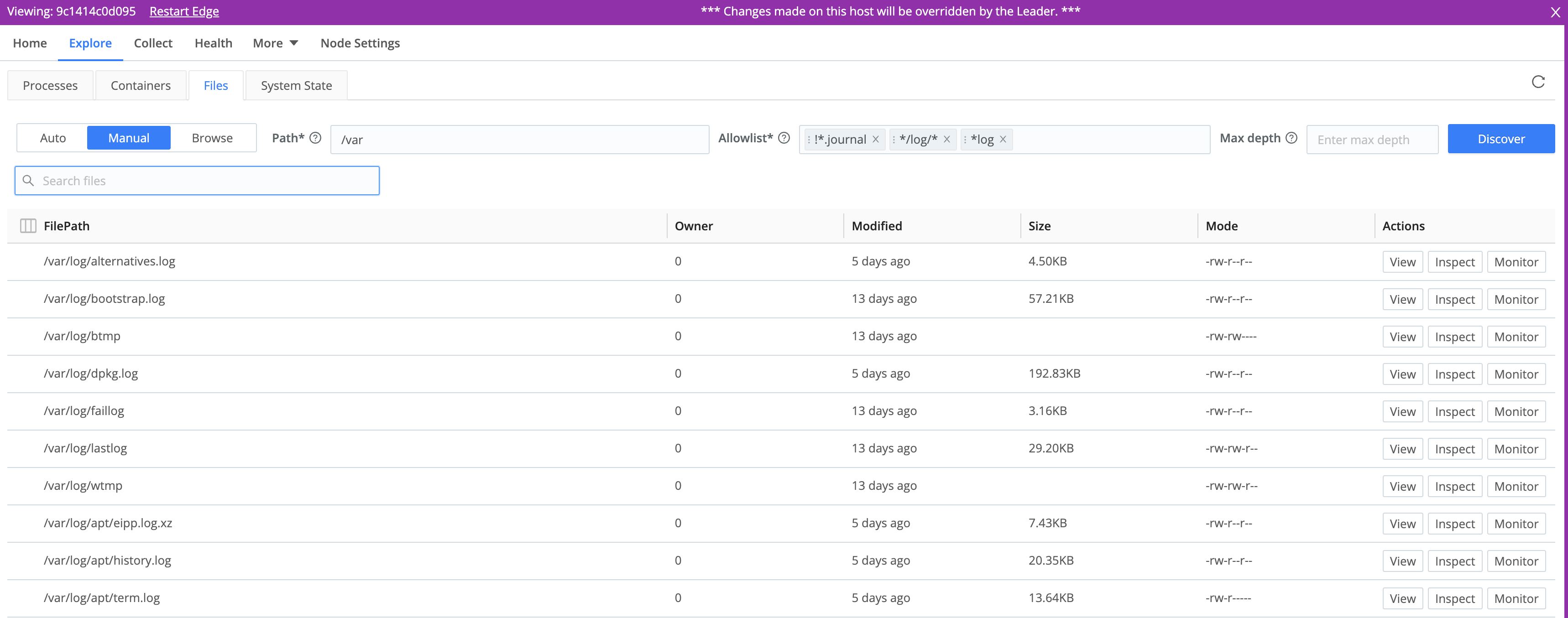The width and height of the screenshot is (1568, 618).
Task: Open the Health tab
Action: [213, 43]
